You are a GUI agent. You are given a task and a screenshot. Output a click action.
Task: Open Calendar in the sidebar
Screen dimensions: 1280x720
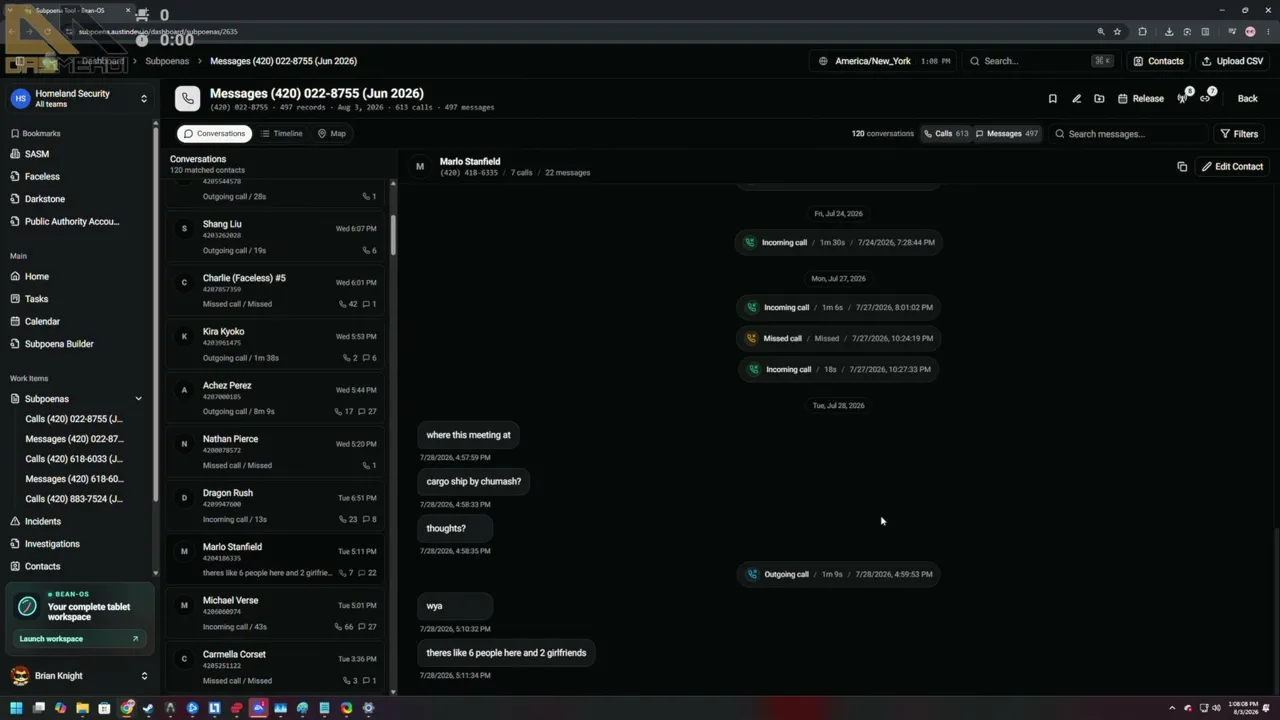point(42,321)
